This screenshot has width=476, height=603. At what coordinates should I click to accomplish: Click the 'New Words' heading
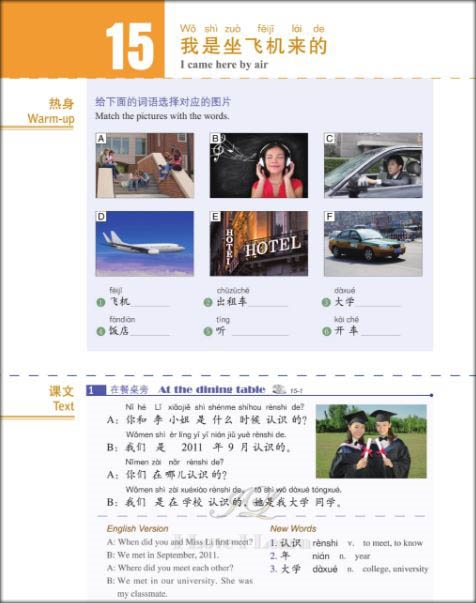click(x=293, y=529)
